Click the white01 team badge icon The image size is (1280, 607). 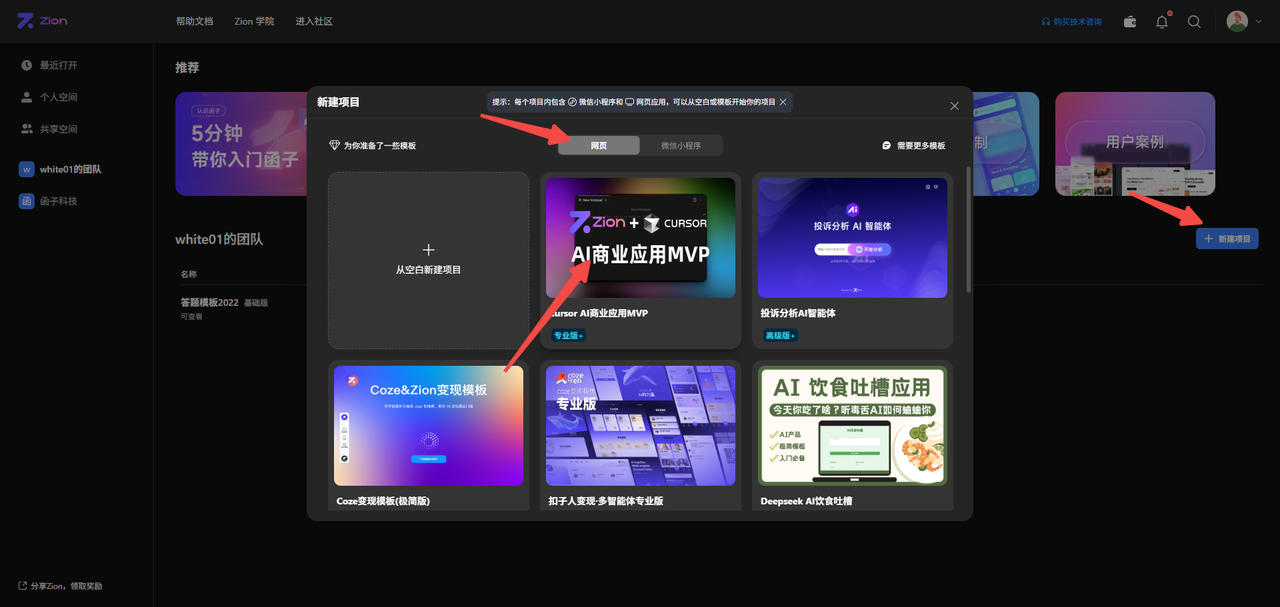[x=27, y=169]
